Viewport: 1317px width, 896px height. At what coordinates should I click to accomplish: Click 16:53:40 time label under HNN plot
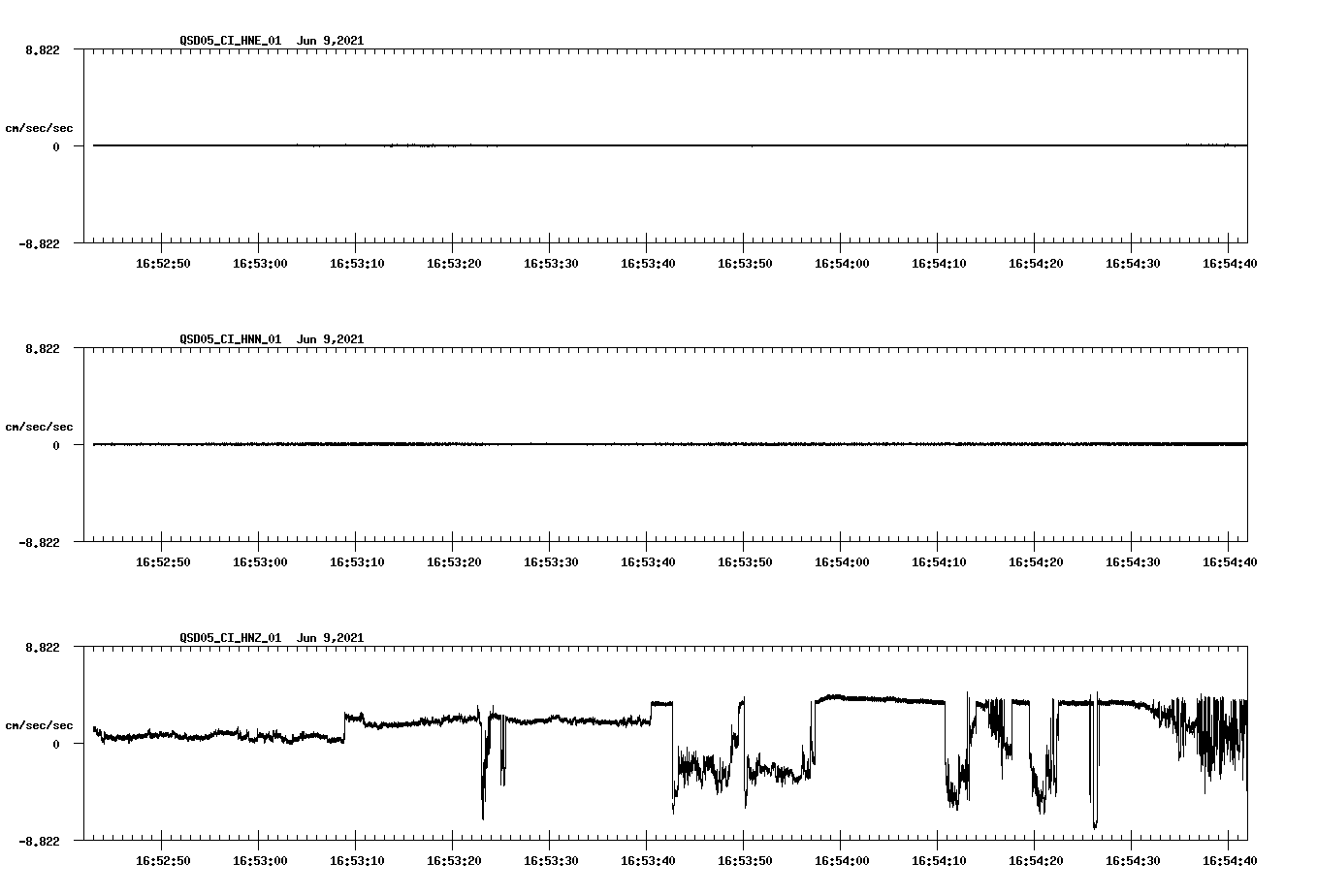click(648, 562)
